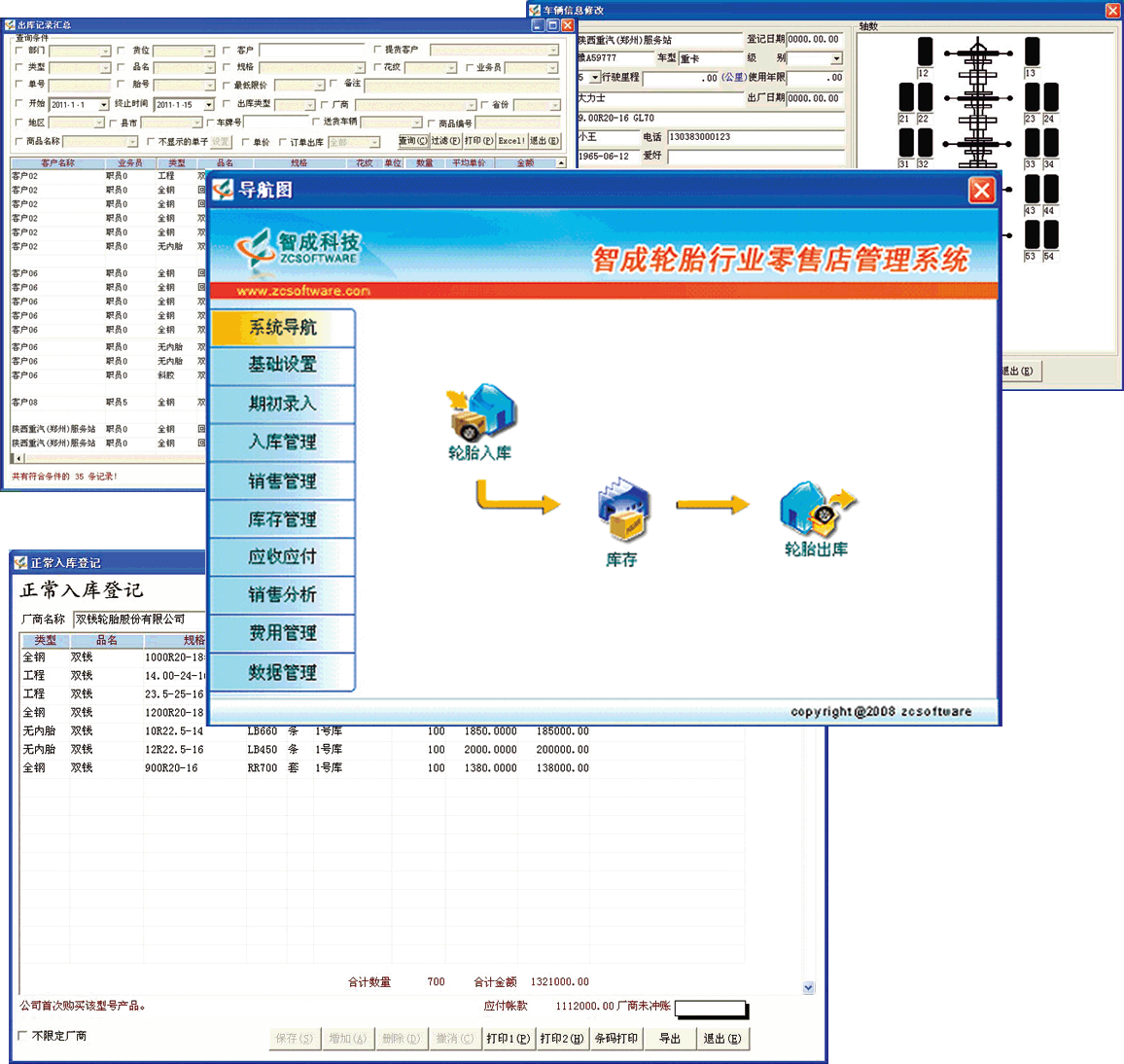The image size is (1124, 1064).
Task: Expand the 提货客户 dropdown
Action: 553,51
